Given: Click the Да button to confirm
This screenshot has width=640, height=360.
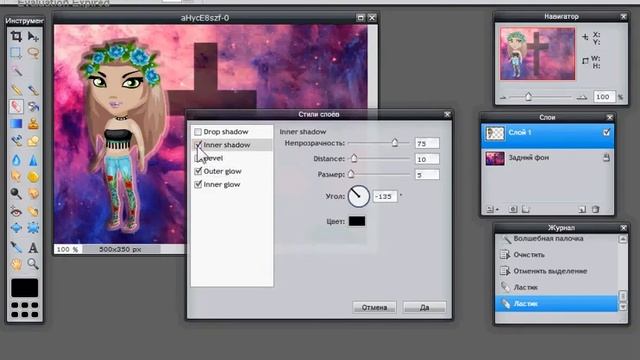Looking at the screenshot, I should [x=424, y=307].
